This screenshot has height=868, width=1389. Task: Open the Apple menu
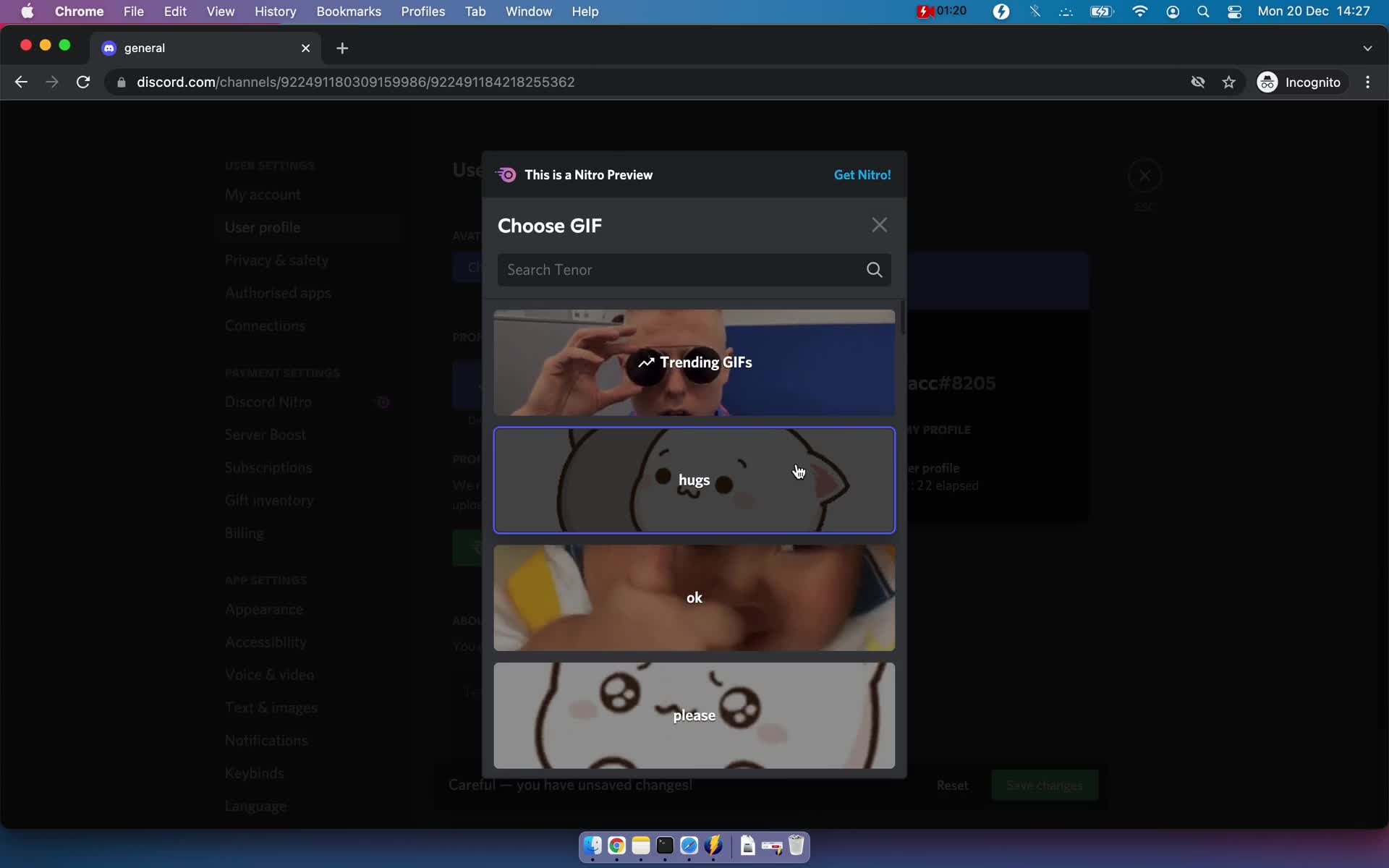27,12
